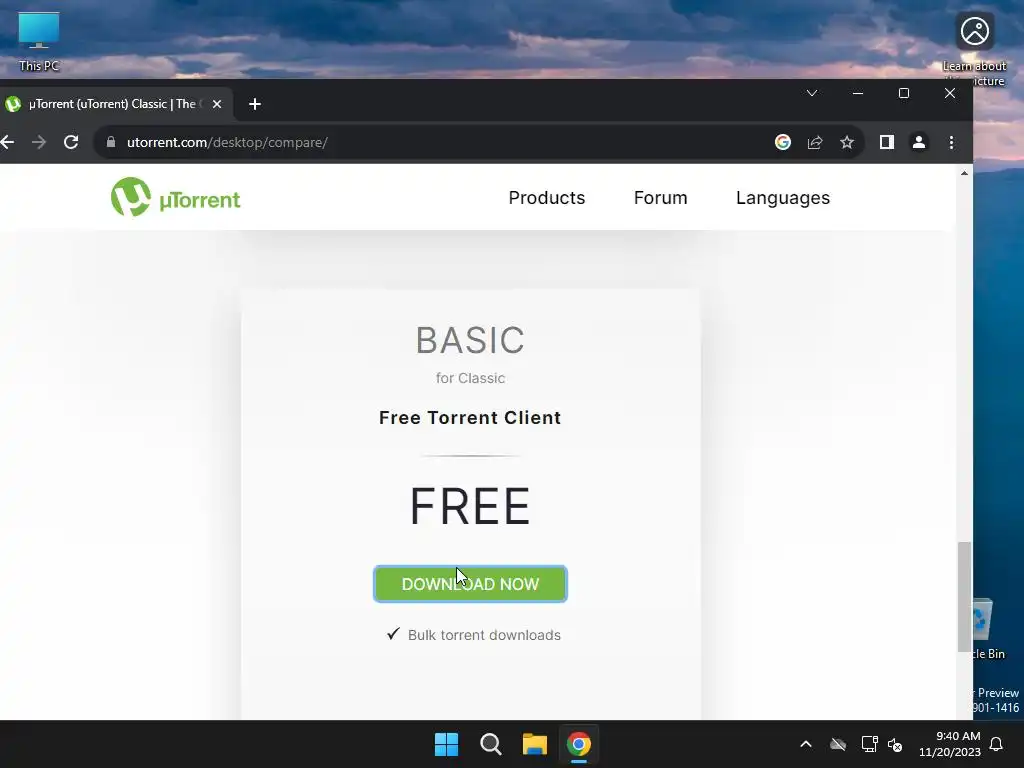Click the address bar URL field
Image resolution: width=1024 pixels, height=768 pixels.
pyautogui.click(x=431, y=142)
